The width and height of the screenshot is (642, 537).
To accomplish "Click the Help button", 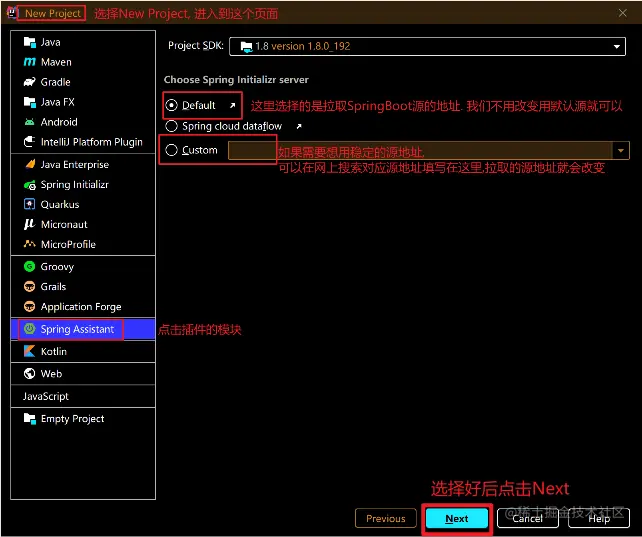I will tap(599, 519).
